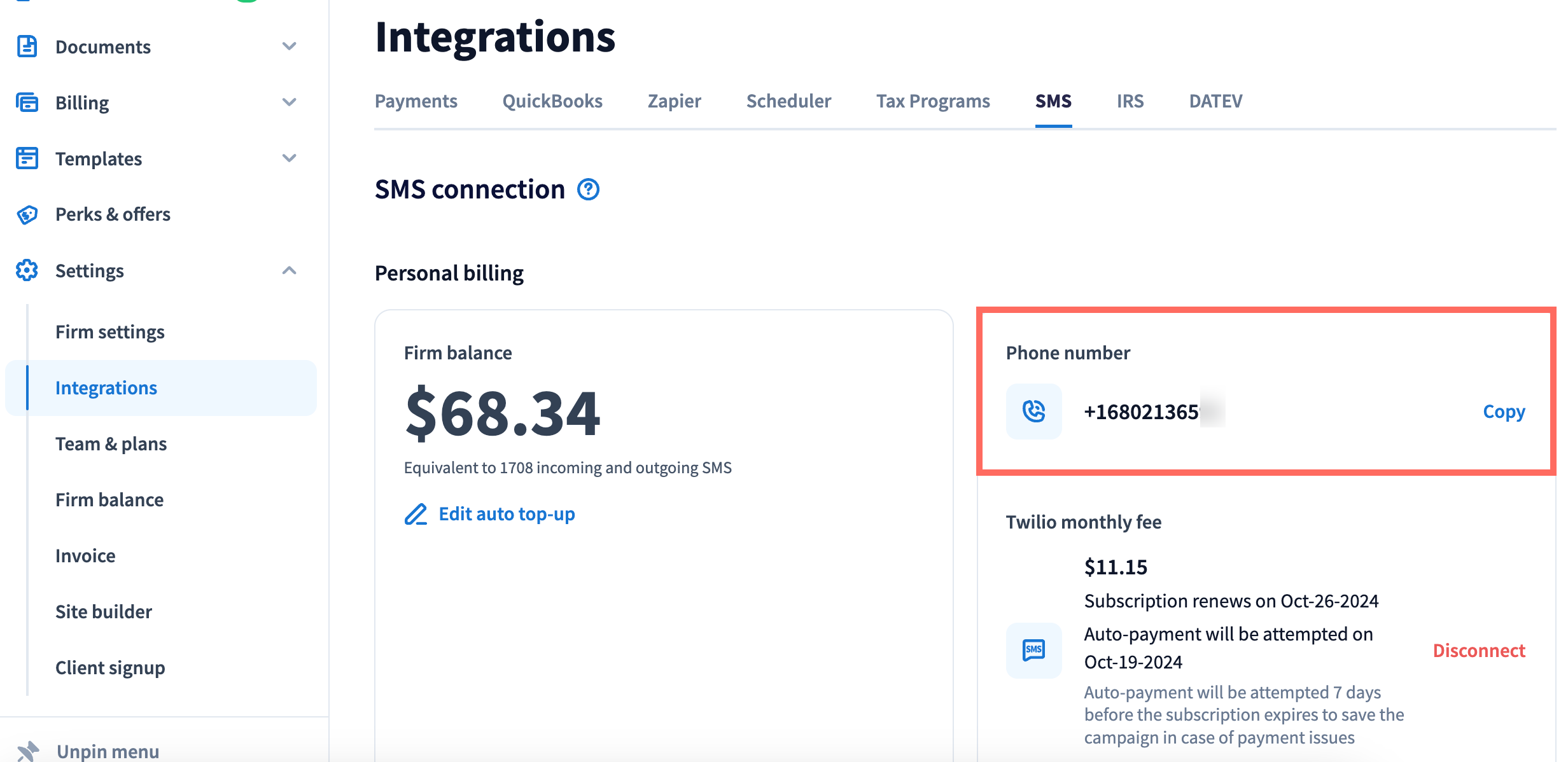
Task: Open the Tax Programs tab
Action: pyautogui.click(x=932, y=101)
